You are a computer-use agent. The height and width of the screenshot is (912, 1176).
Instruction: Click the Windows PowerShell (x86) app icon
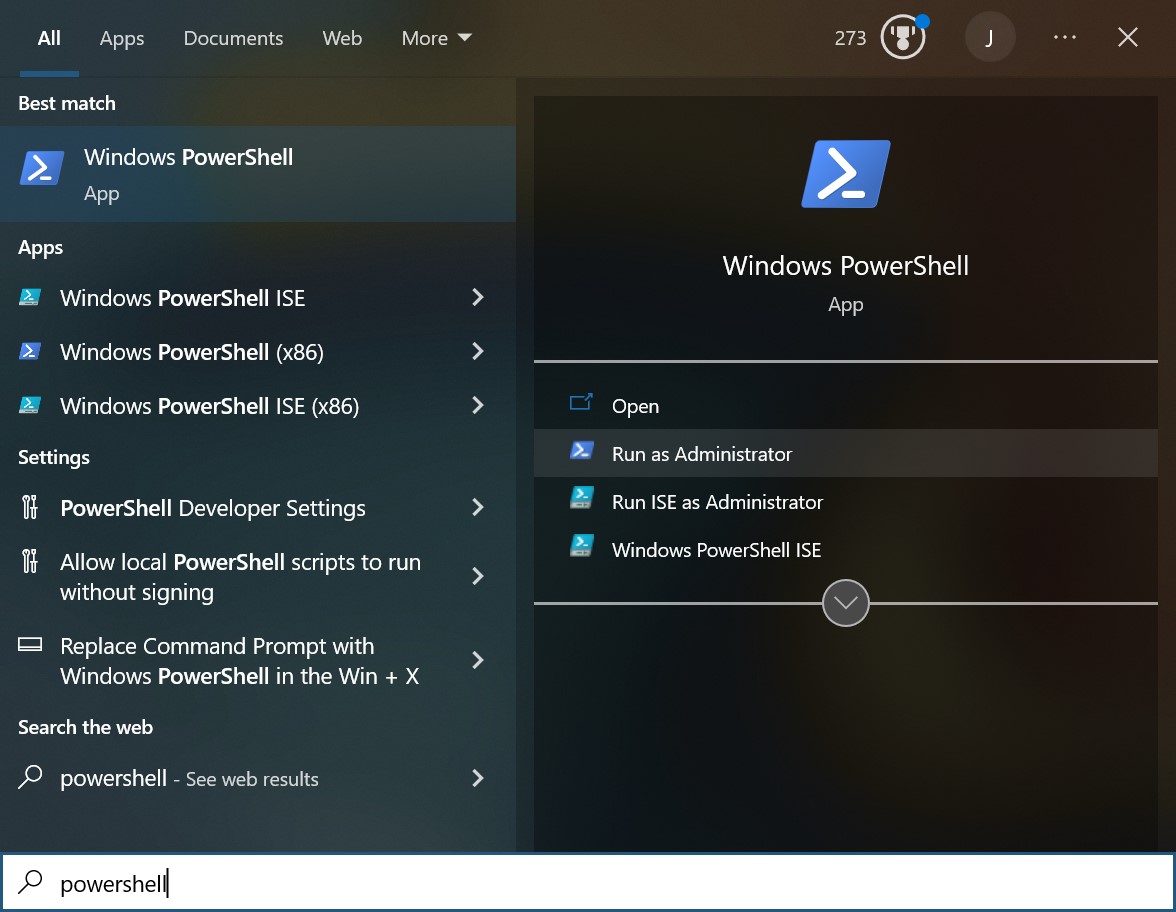pyautogui.click(x=30, y=351)
